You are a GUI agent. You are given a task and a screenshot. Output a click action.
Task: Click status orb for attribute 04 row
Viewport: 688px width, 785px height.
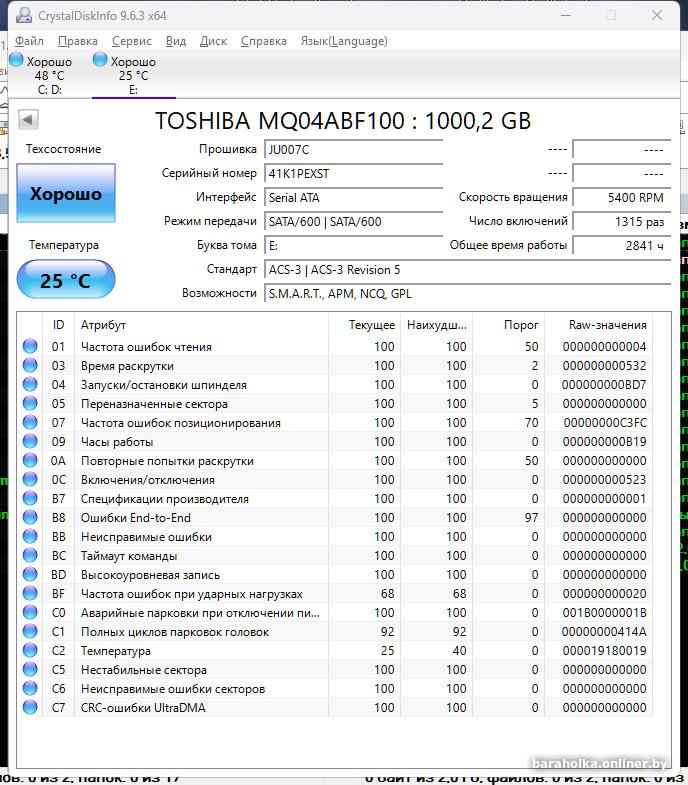(x=30, y=384)
